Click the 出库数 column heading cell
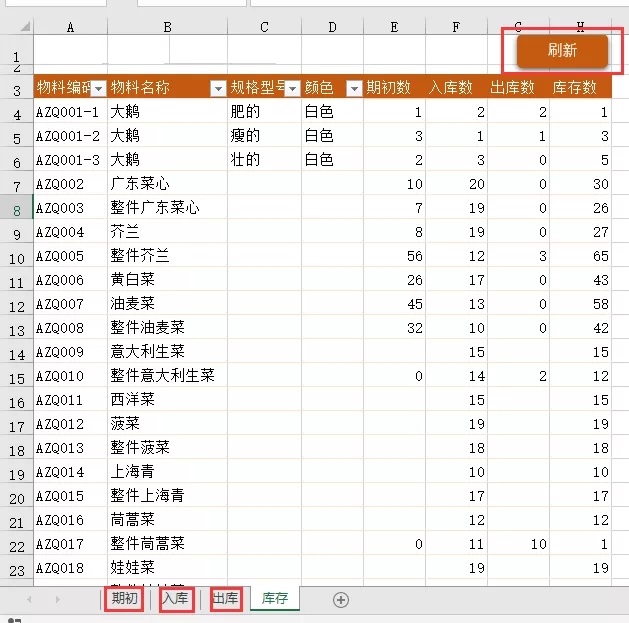Viewport: 629px width, 623px height. 518,87
